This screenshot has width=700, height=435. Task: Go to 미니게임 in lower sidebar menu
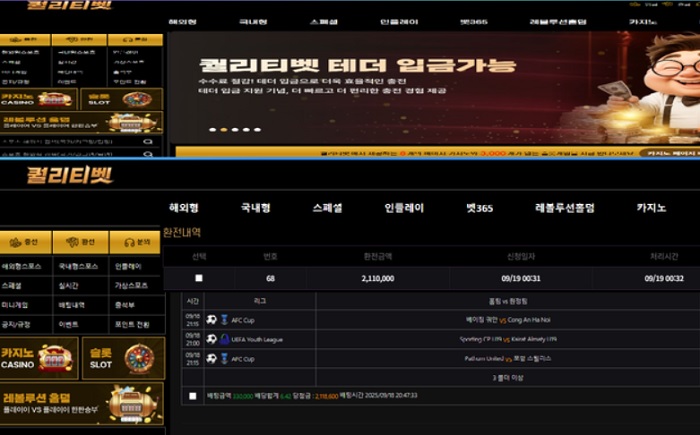(x=15, y=305)
